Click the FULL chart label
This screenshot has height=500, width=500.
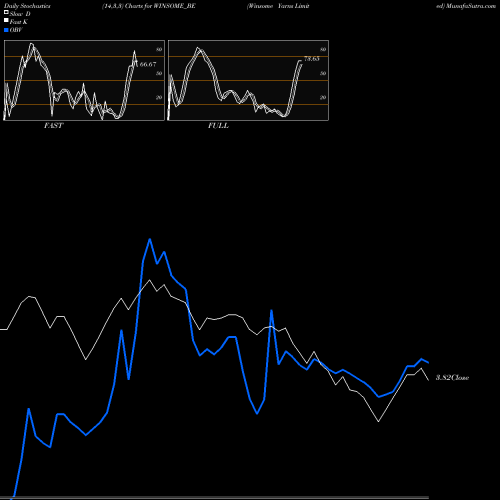tap(218, 125)
